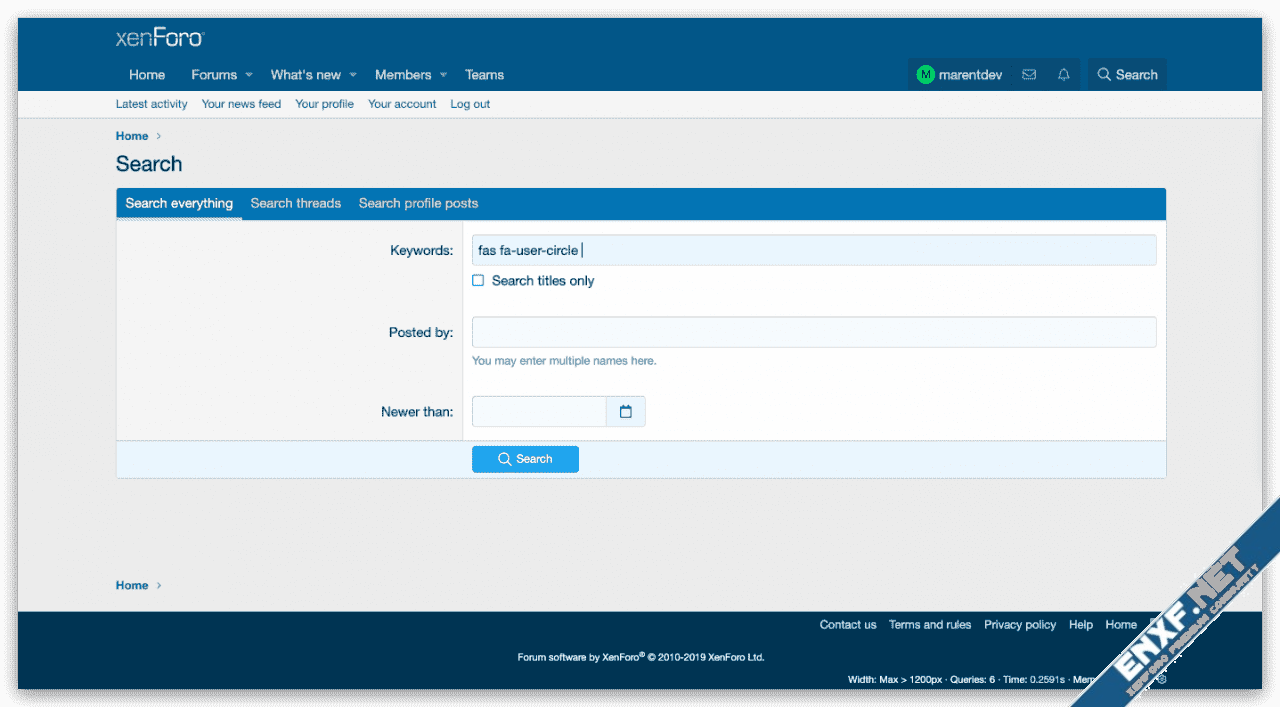Screen dimensions: 1280x707
Task: Expand the What's new dropdown arrow
Action: pos(353,75)
